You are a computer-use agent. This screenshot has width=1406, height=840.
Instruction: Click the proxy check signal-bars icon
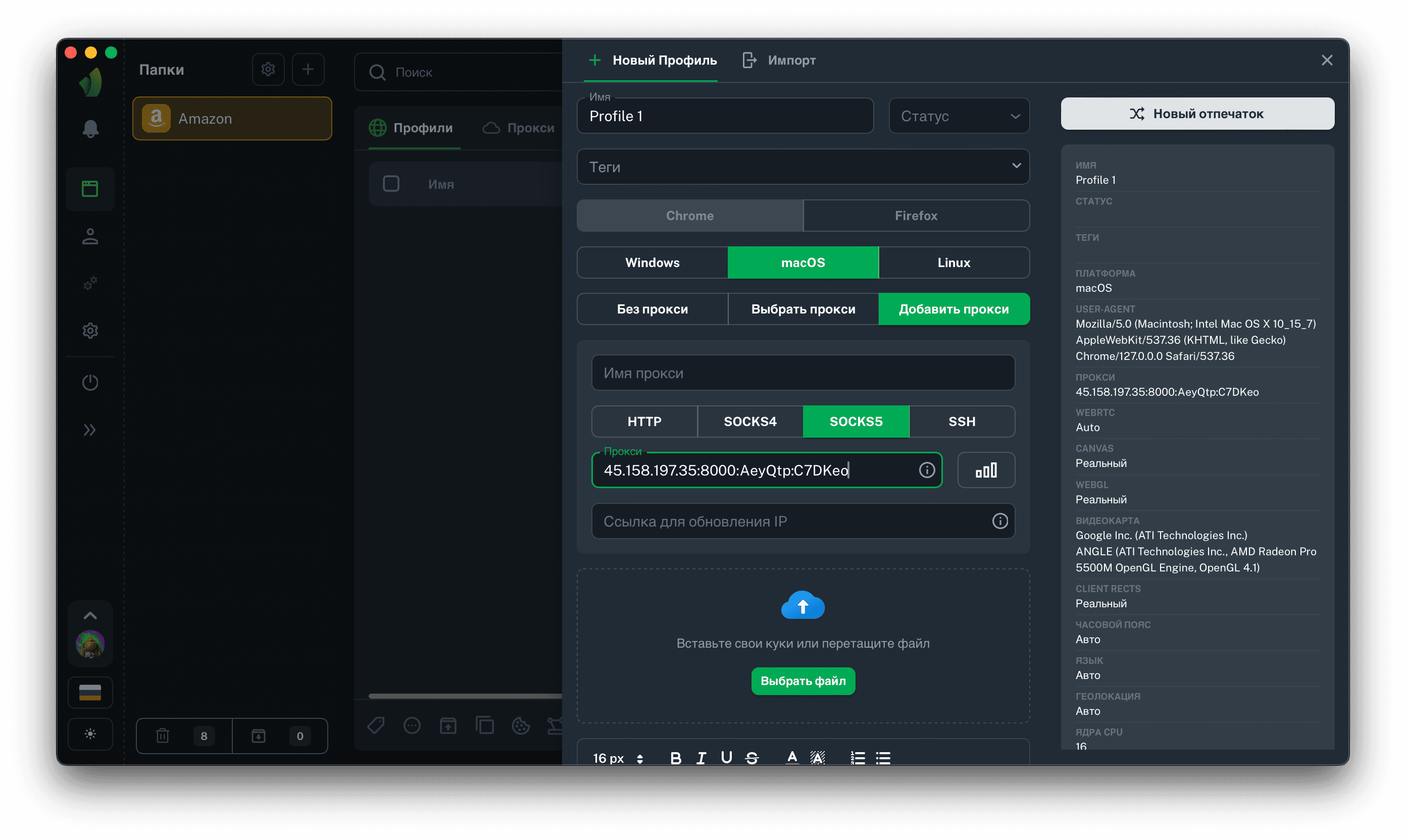tap(985, 470)
